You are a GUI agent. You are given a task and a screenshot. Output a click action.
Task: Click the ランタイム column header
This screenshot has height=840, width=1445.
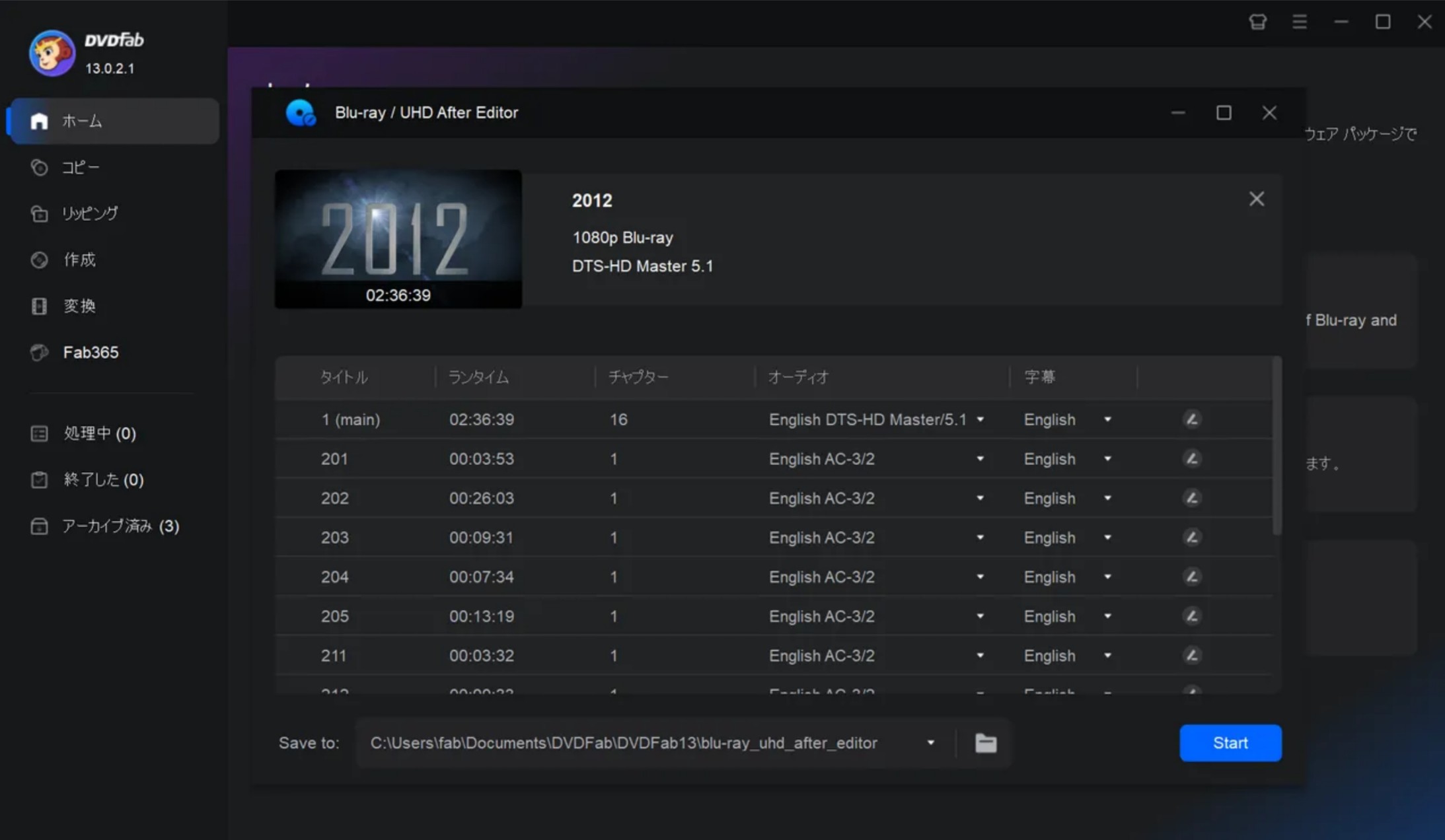tap(479, 377)
